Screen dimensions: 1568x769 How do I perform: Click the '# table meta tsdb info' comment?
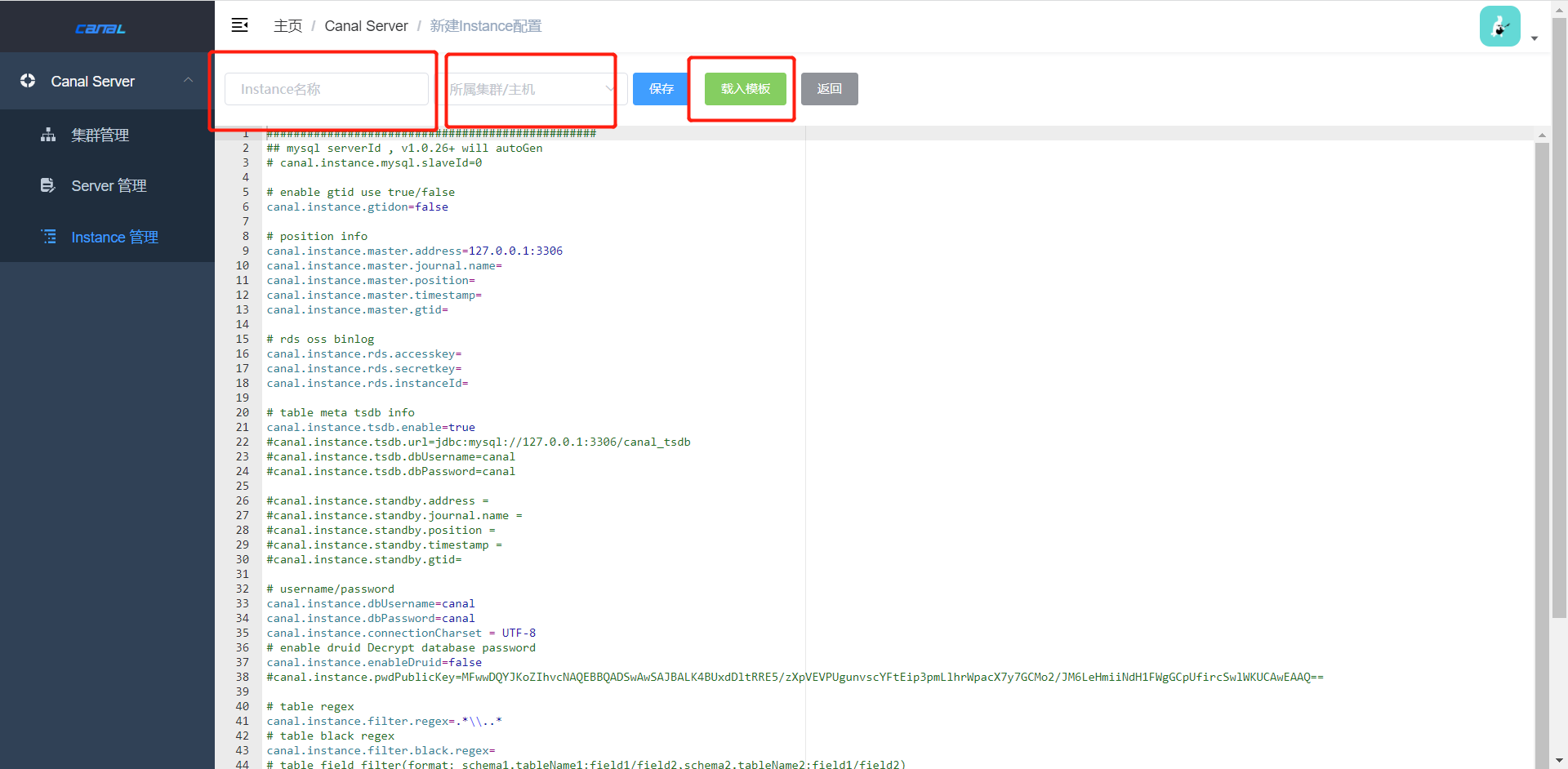coord(341,412)
